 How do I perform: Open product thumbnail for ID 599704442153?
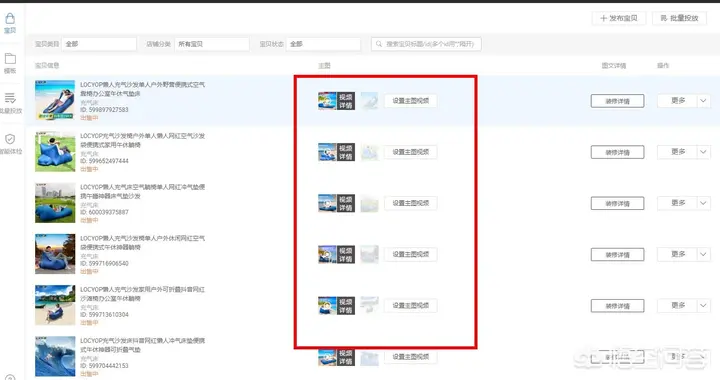click(x=55, y=356)
